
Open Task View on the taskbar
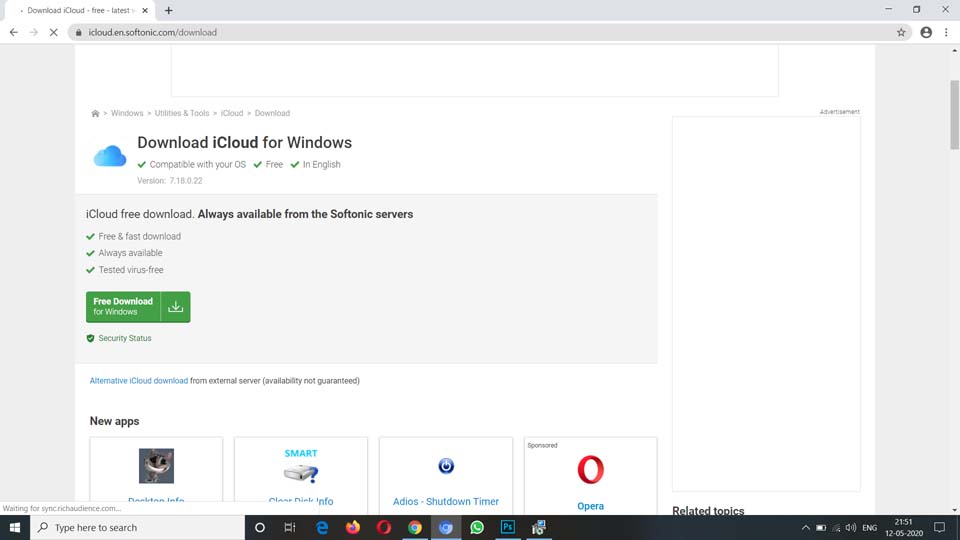tap(290, 527)
